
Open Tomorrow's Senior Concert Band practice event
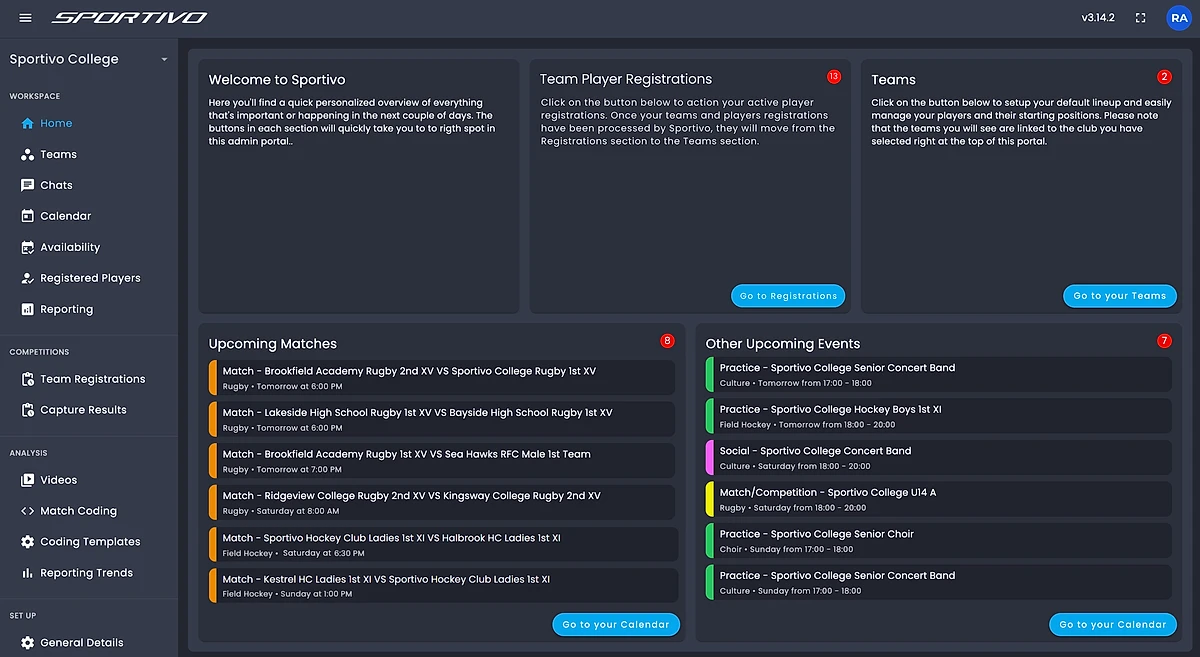(938, 375)
